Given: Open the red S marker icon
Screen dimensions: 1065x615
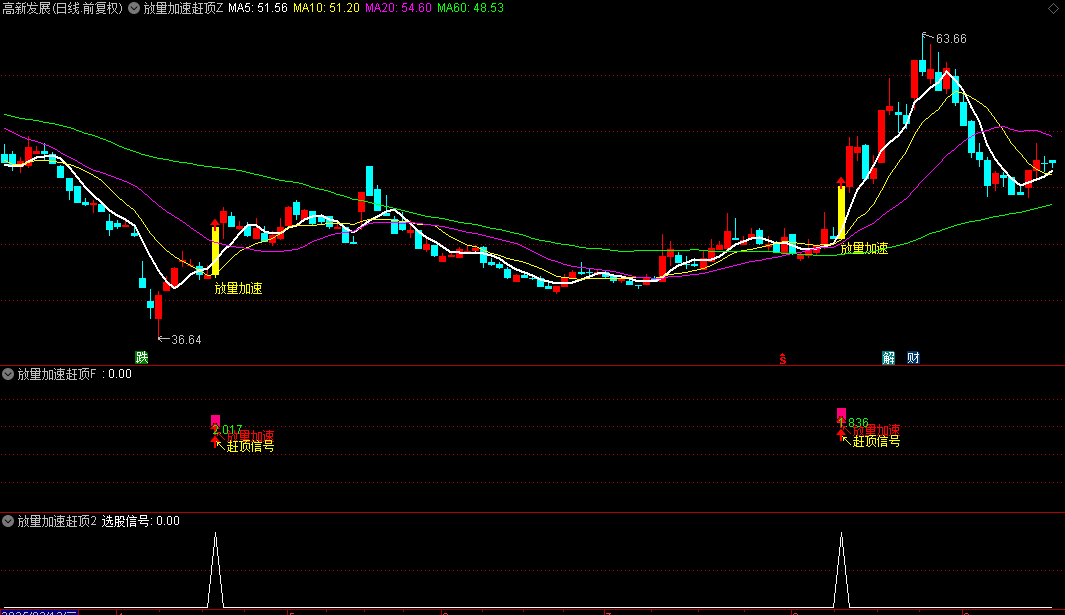Looking at the screenshot, I should pos(782,359).
